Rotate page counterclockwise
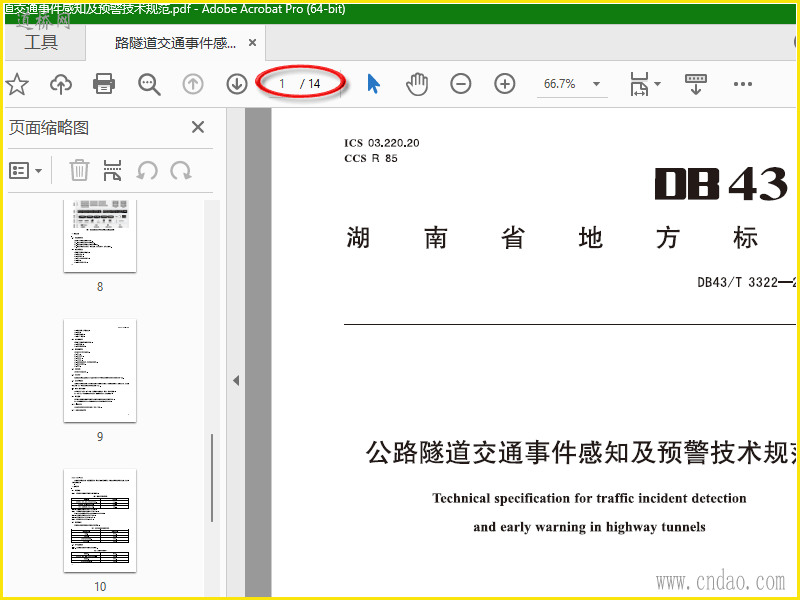This screenshot has height=600, width=800. pyautogui.click(x=147, y=170)
